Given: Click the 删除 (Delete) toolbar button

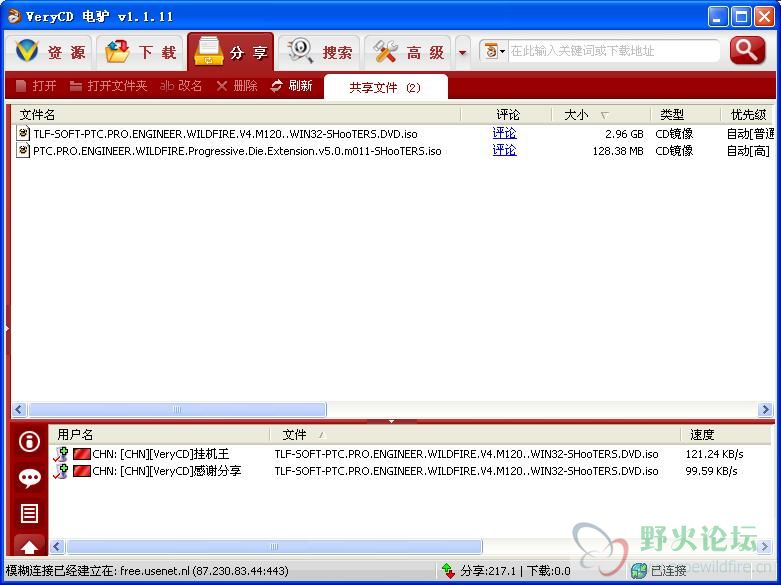Looking at the screenshot, I should [x=237, y=86].
